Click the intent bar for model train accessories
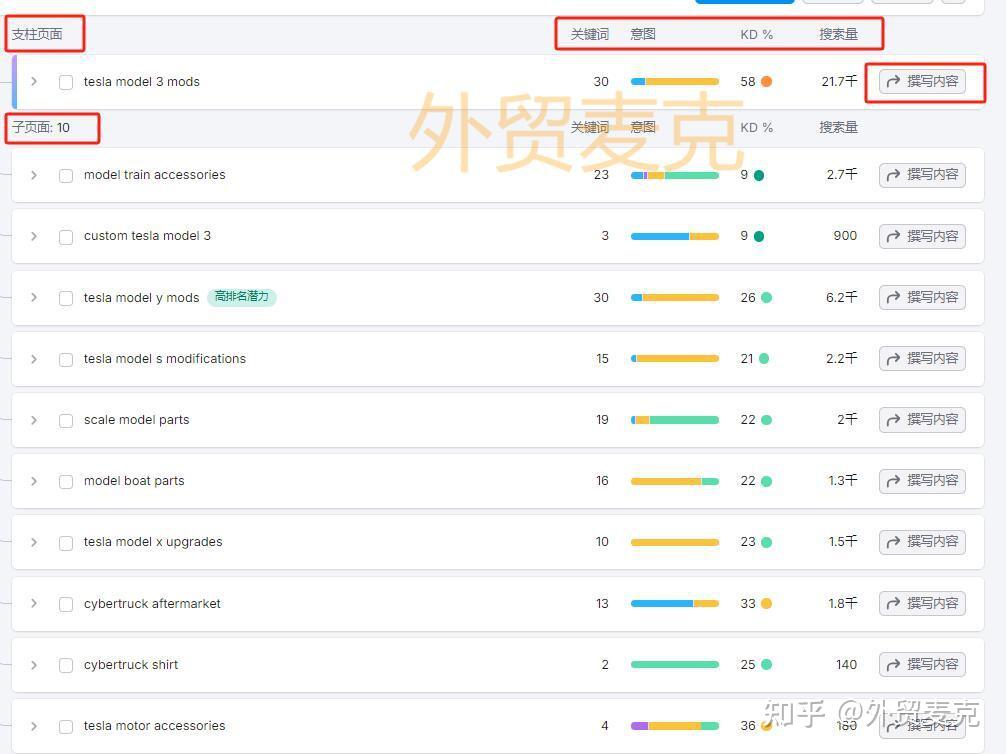This screenshot has height=754, width=1006. pos(675,175)
